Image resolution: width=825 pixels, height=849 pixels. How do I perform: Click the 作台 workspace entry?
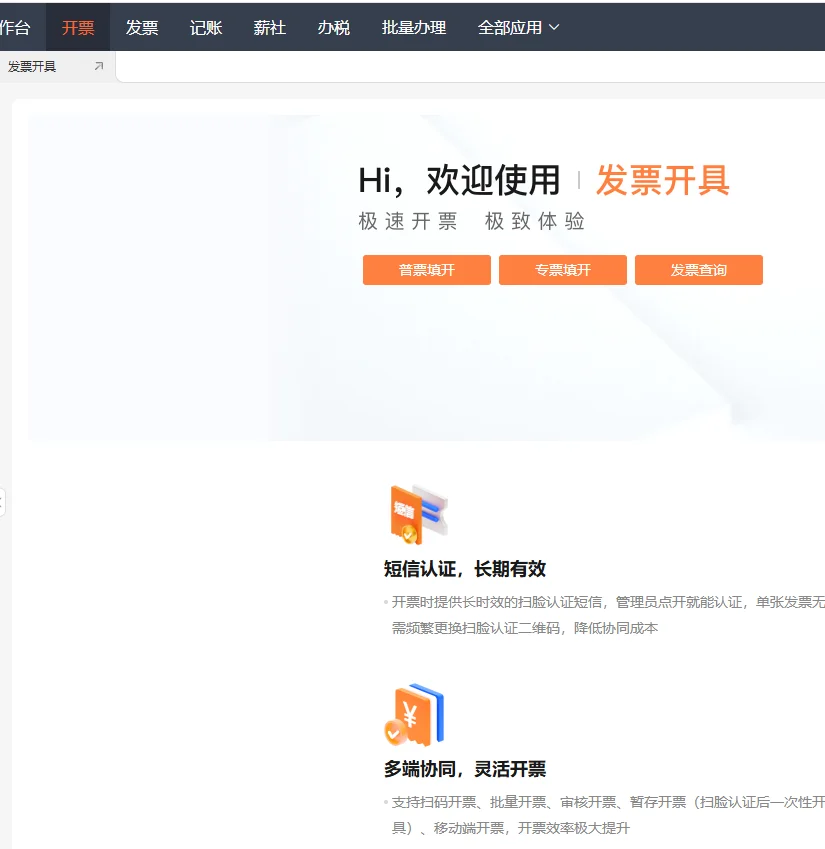click(14, 28)
